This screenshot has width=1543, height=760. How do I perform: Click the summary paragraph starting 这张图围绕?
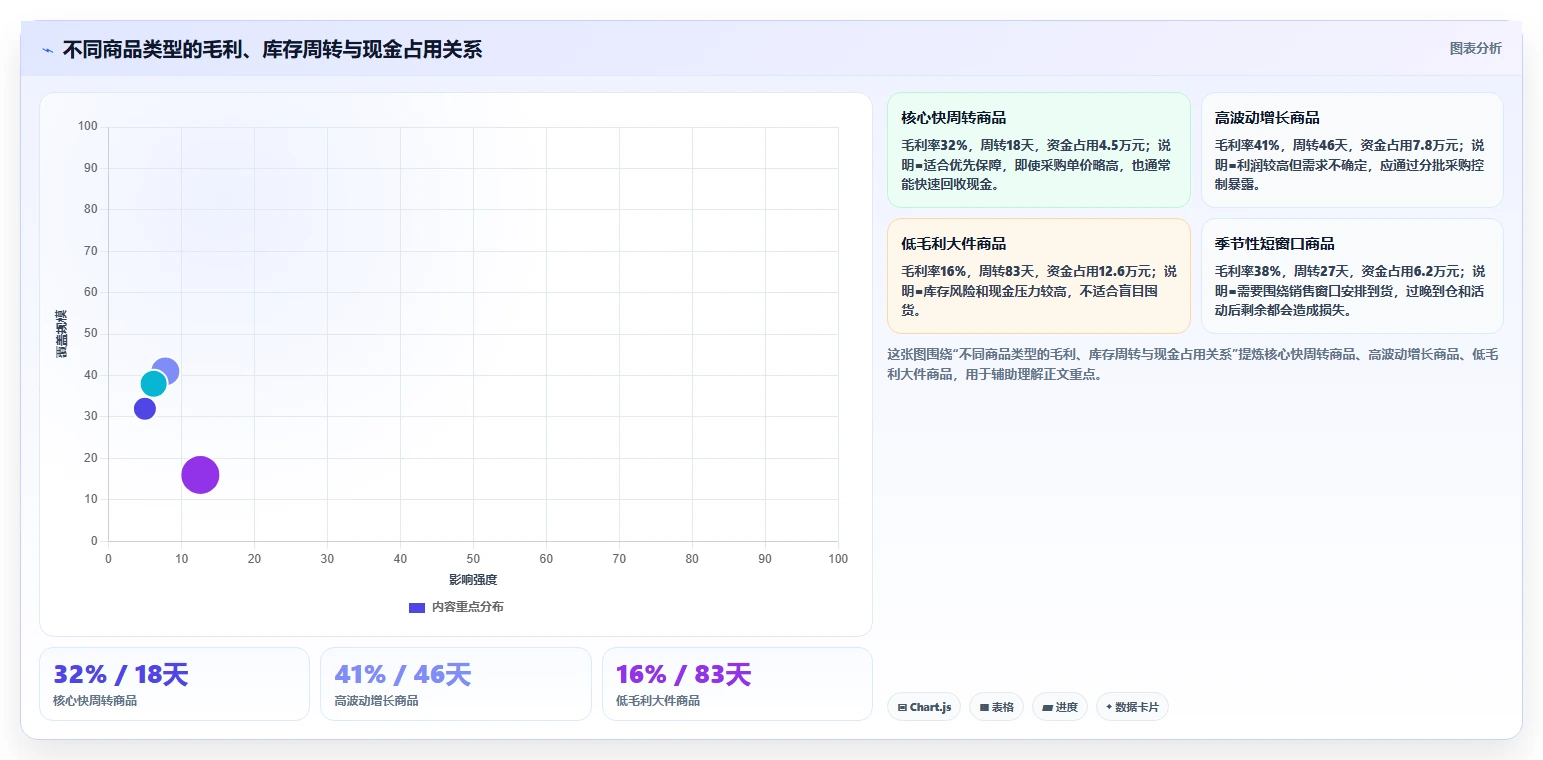[x=1192, y=364]
